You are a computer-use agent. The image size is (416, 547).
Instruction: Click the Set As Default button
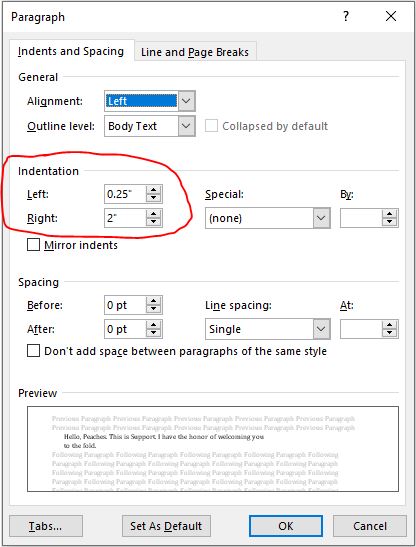click(166, 526)
